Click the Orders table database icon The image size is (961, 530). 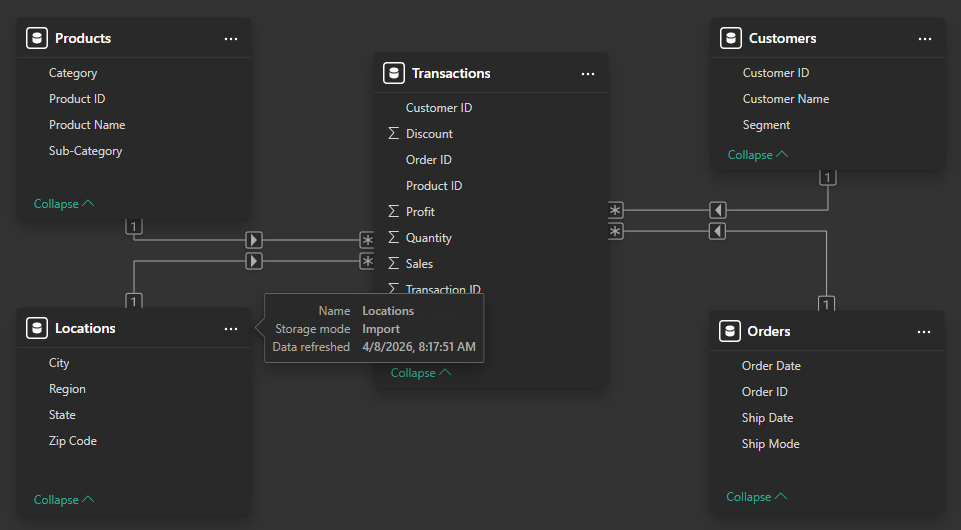(x=731, y=331)
